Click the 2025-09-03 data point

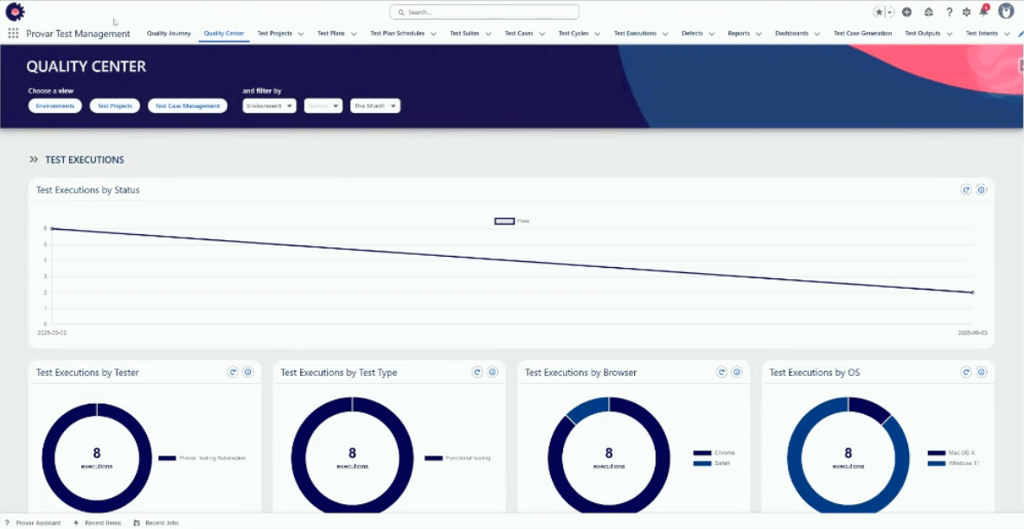pyautogui.click(x=972, y=293)
